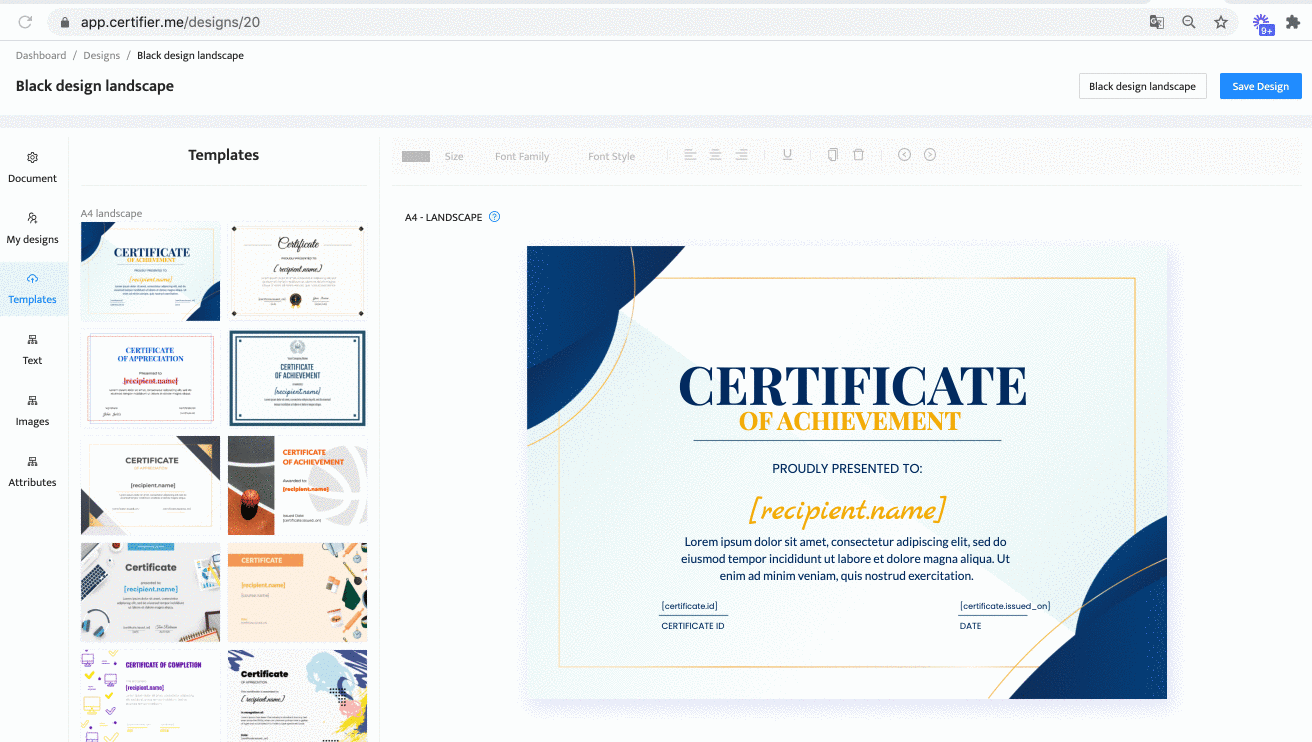Click the help icon next to A4 - LANDSCAPE
This screenshot has height=742, width=1312.
tap(494, 217)
